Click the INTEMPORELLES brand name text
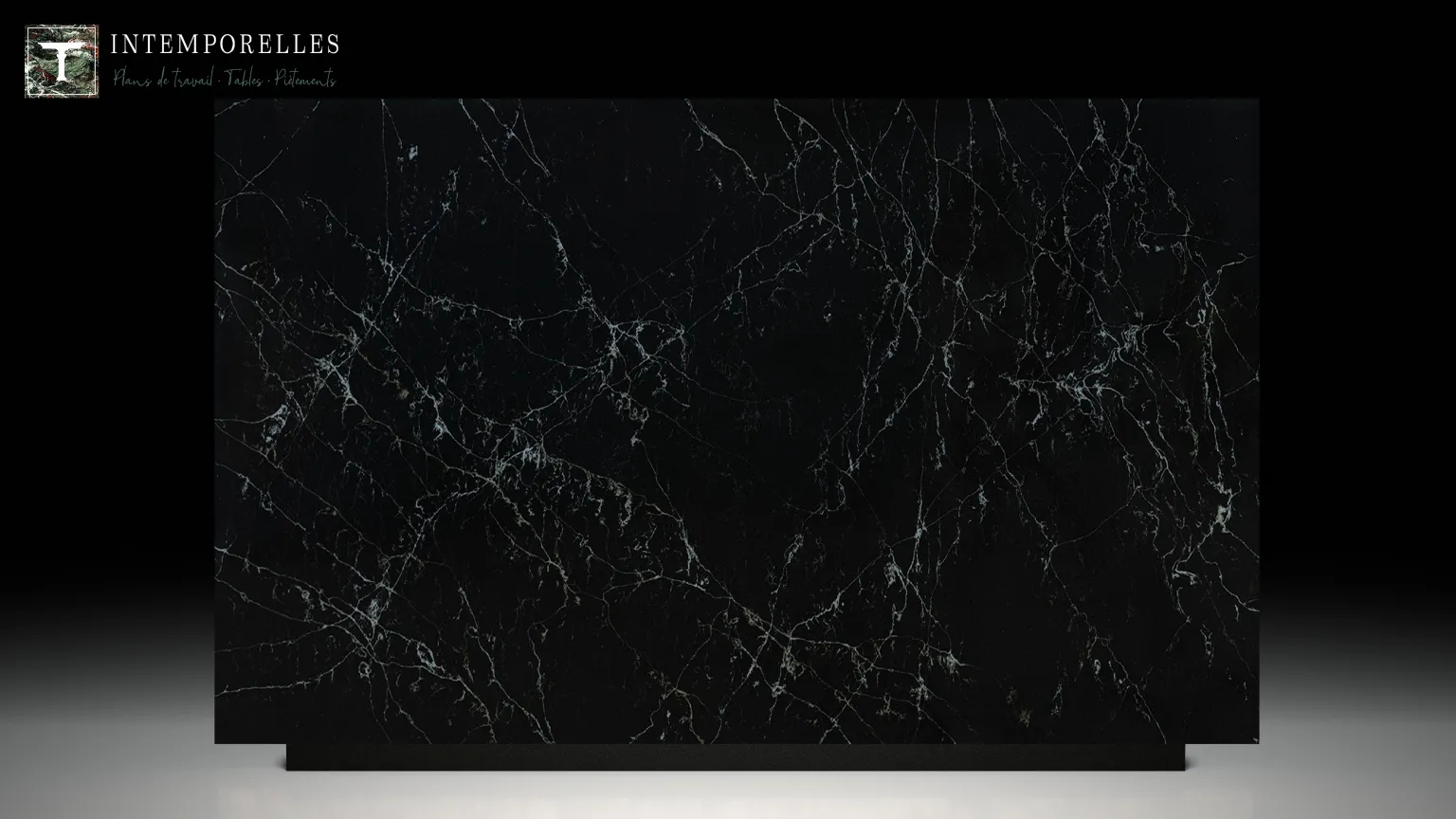Viewport: 1456px width, 819px height. pyautogui.click(x=225, y=45)
